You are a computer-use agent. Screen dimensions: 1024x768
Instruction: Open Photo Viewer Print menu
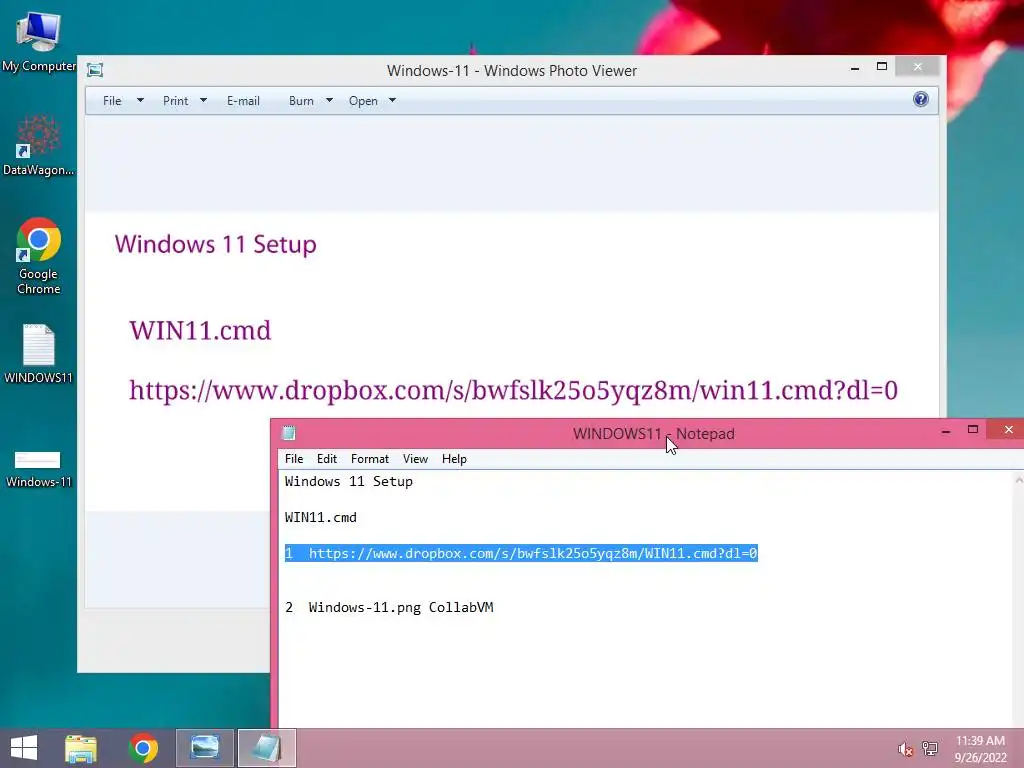pos(176,101)
